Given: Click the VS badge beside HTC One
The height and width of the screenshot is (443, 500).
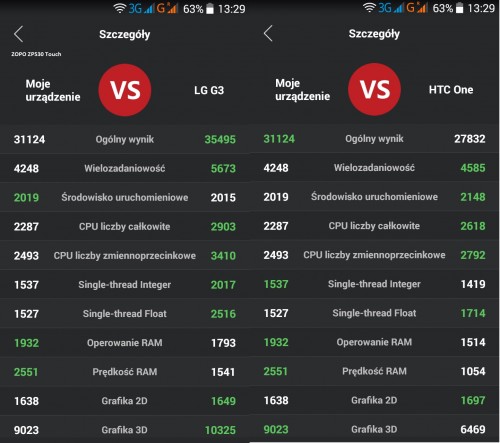Looking at the screenshot, I should [374, 89].
